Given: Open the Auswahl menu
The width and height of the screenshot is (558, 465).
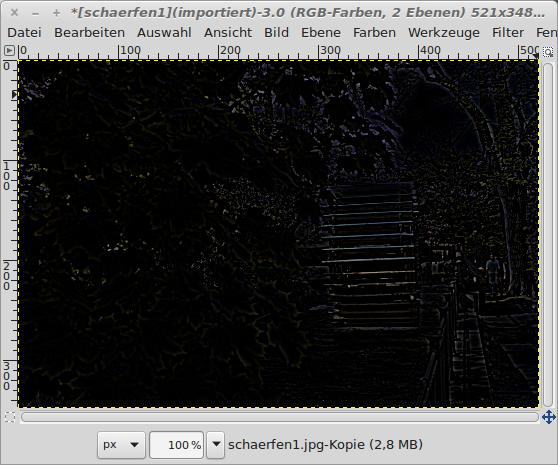Looking at the screenshot, I should pyautogui.click(x=164, y=33).
